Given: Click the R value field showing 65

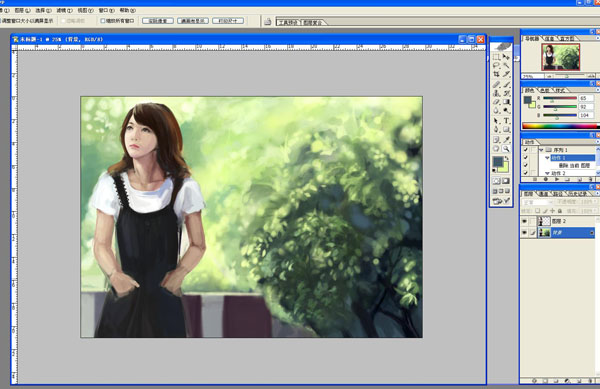Looking at the screenshot, I should pos(586,98).
